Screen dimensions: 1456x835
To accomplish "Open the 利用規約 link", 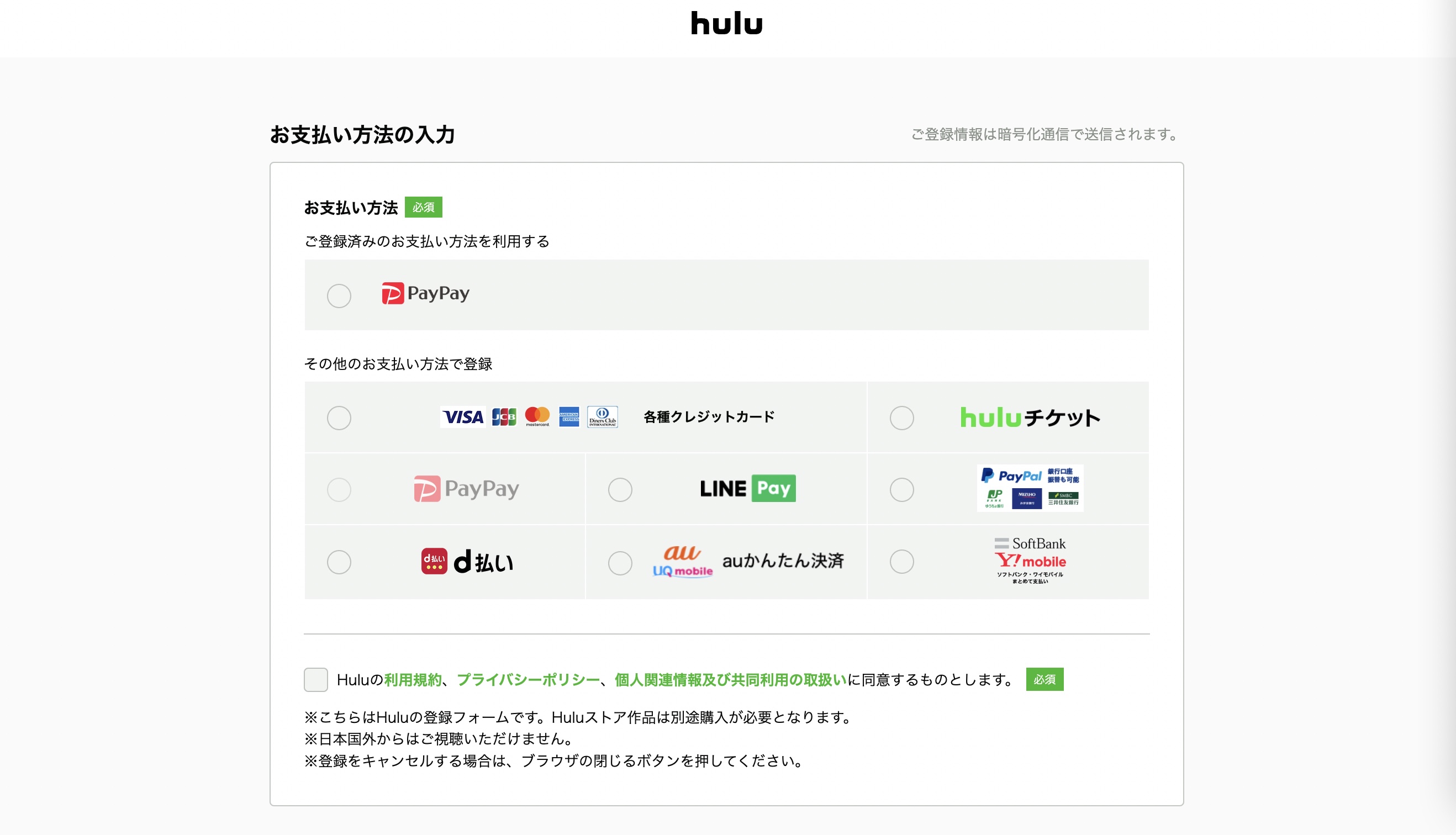I will click(413, 680).
